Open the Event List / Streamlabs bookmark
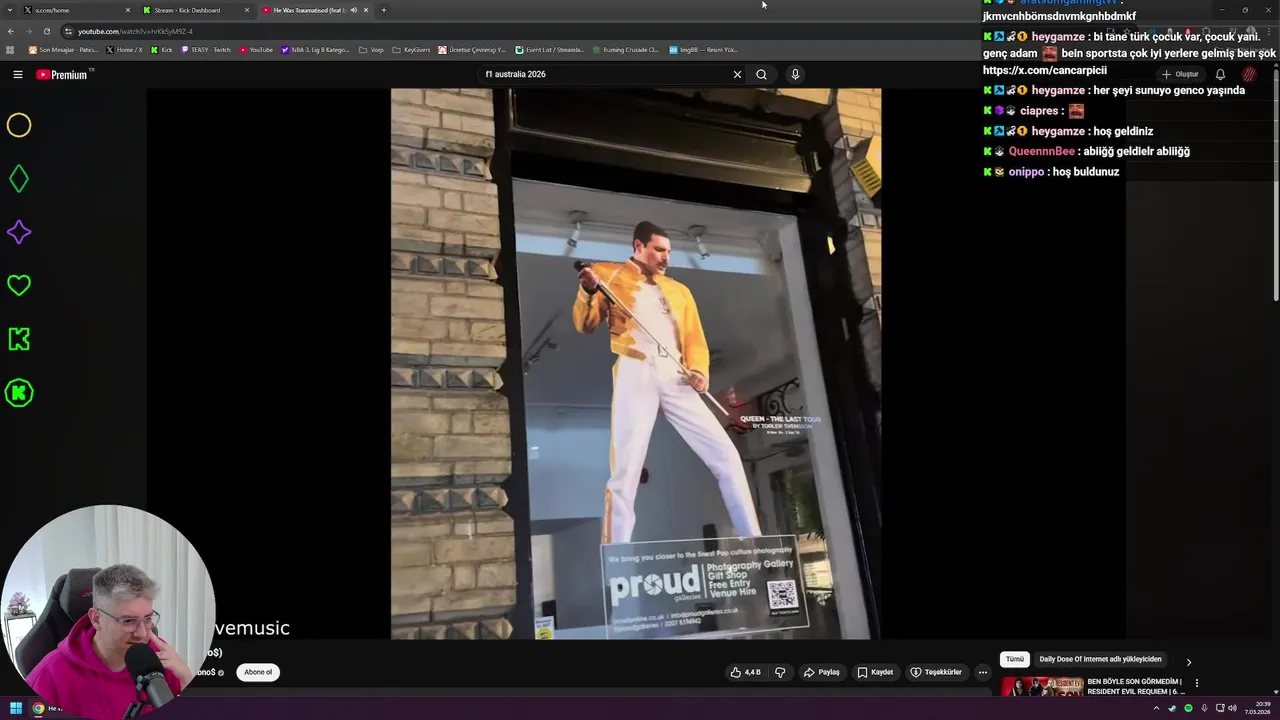Viewport: 1280px width, 720px height. 549,49
